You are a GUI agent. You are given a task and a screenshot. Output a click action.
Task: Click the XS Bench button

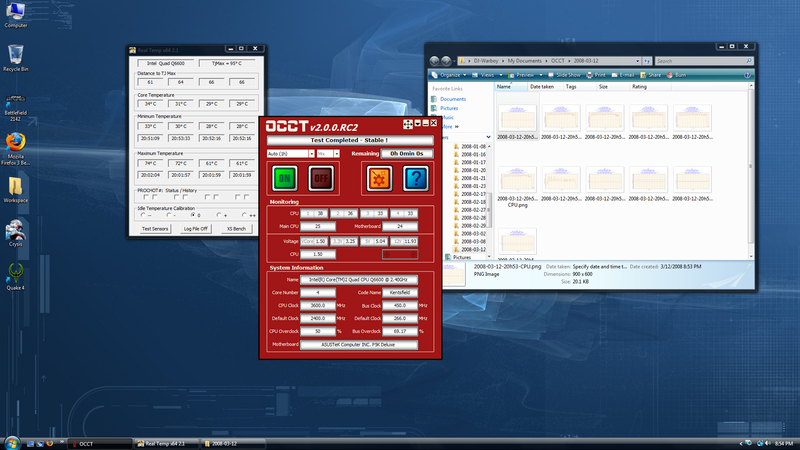236,229
